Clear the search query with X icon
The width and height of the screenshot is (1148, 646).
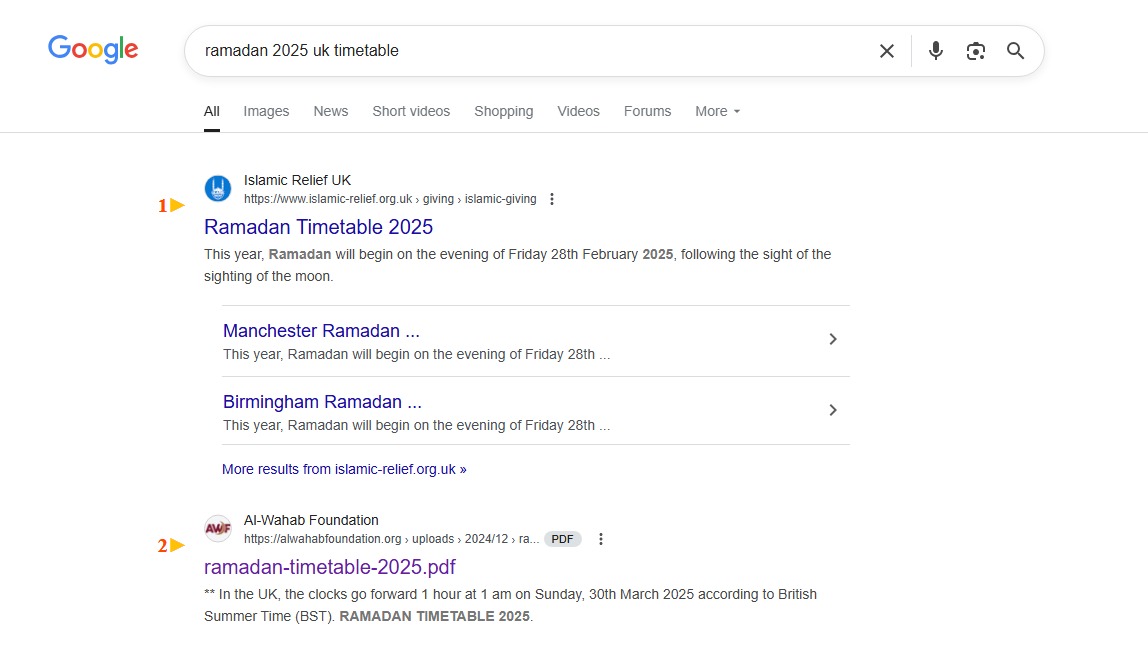tap(886, 51)
